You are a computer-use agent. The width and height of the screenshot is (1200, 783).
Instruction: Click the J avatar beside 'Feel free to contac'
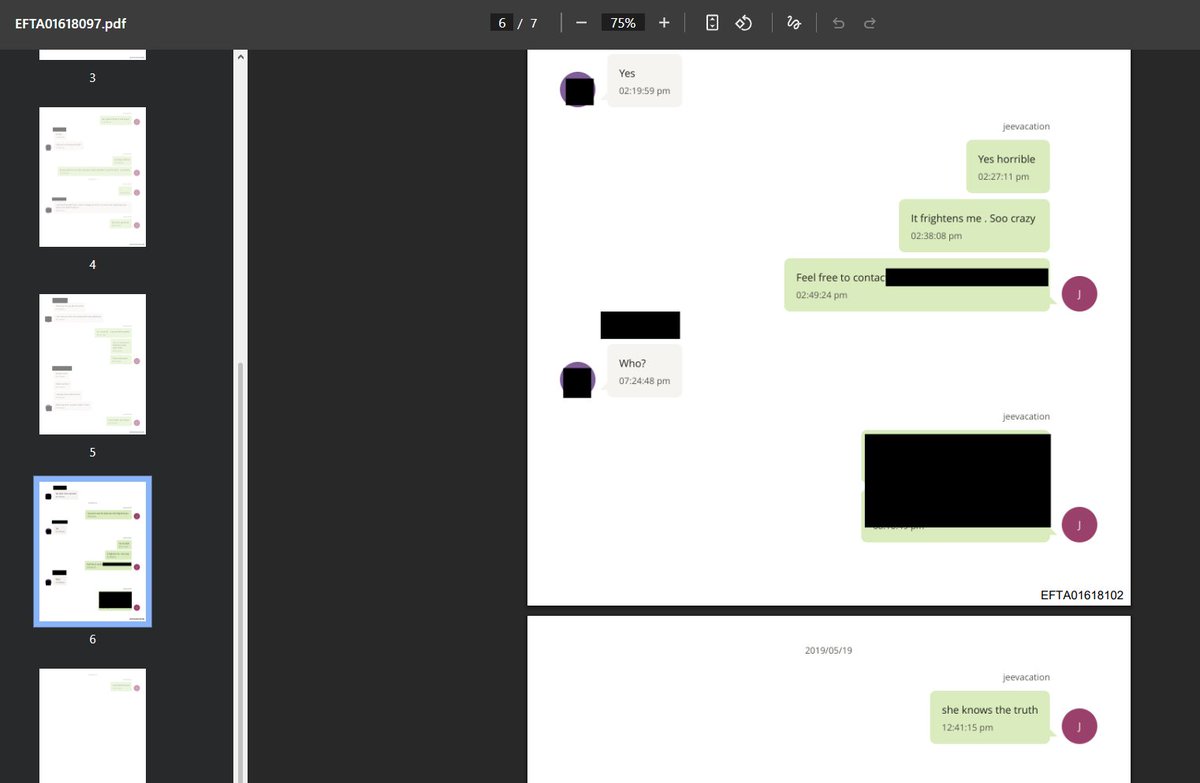[1079, 294]
